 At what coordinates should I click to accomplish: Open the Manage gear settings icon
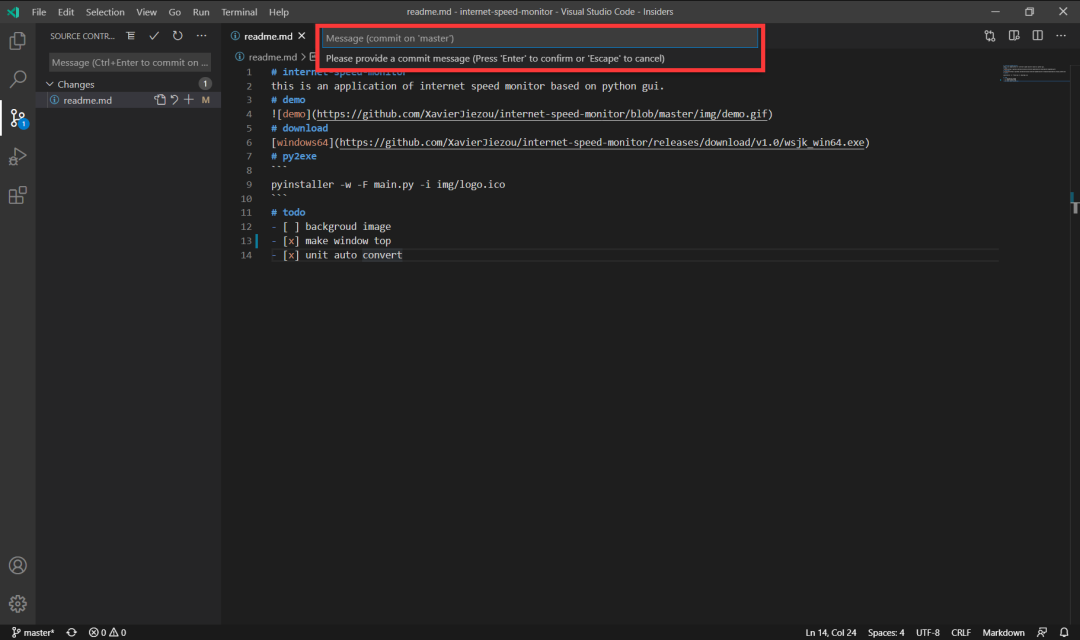[18, 604]
